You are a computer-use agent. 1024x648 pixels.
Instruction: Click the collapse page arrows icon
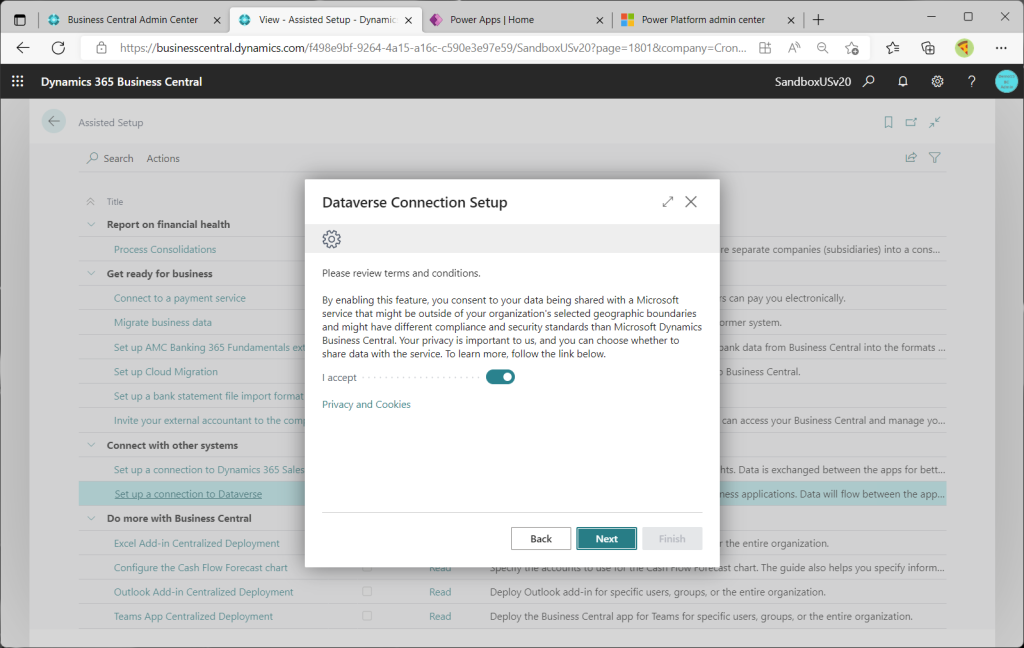pos(935,122)
